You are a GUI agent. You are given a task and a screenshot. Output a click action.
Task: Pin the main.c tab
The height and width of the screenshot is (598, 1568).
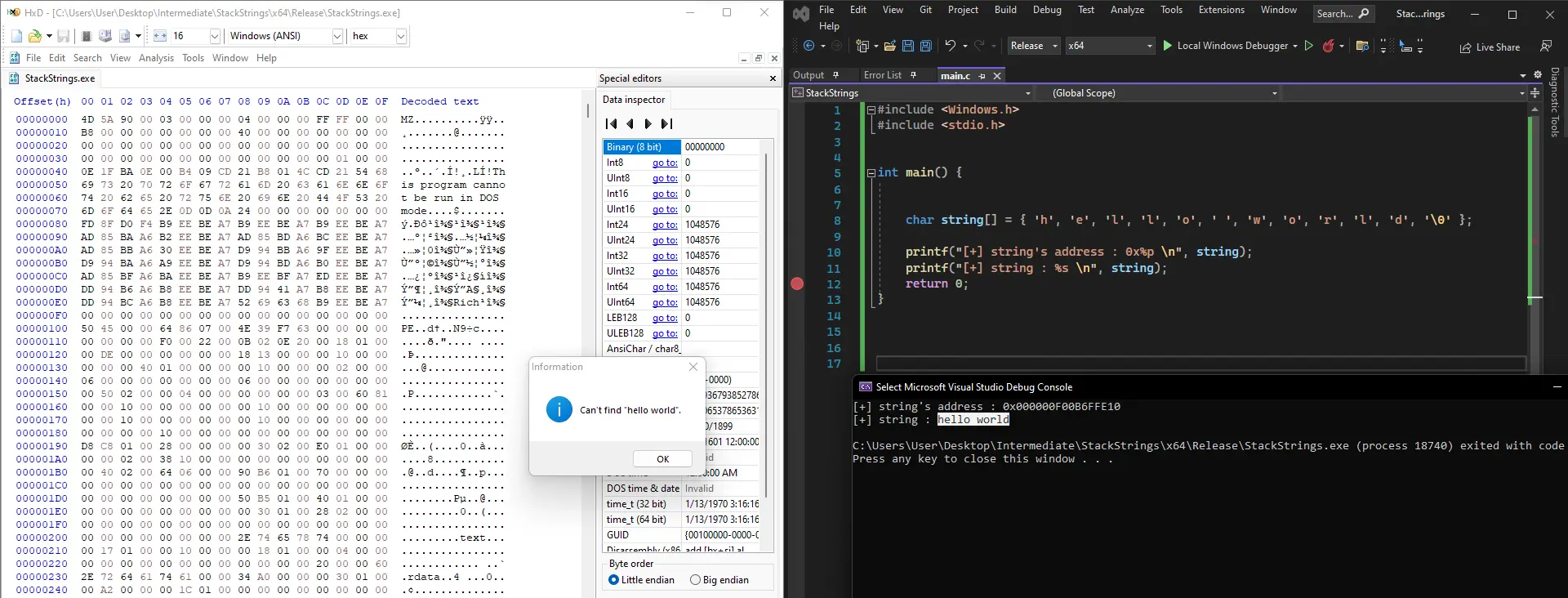pyautogui.click(x=982, y=76)
